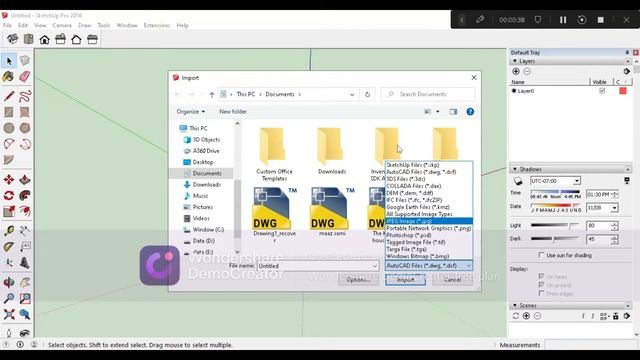This screenshot has height=360, width=640.
Task: Select the Paint Bucket tool
Action: click(x=9, y=76)
